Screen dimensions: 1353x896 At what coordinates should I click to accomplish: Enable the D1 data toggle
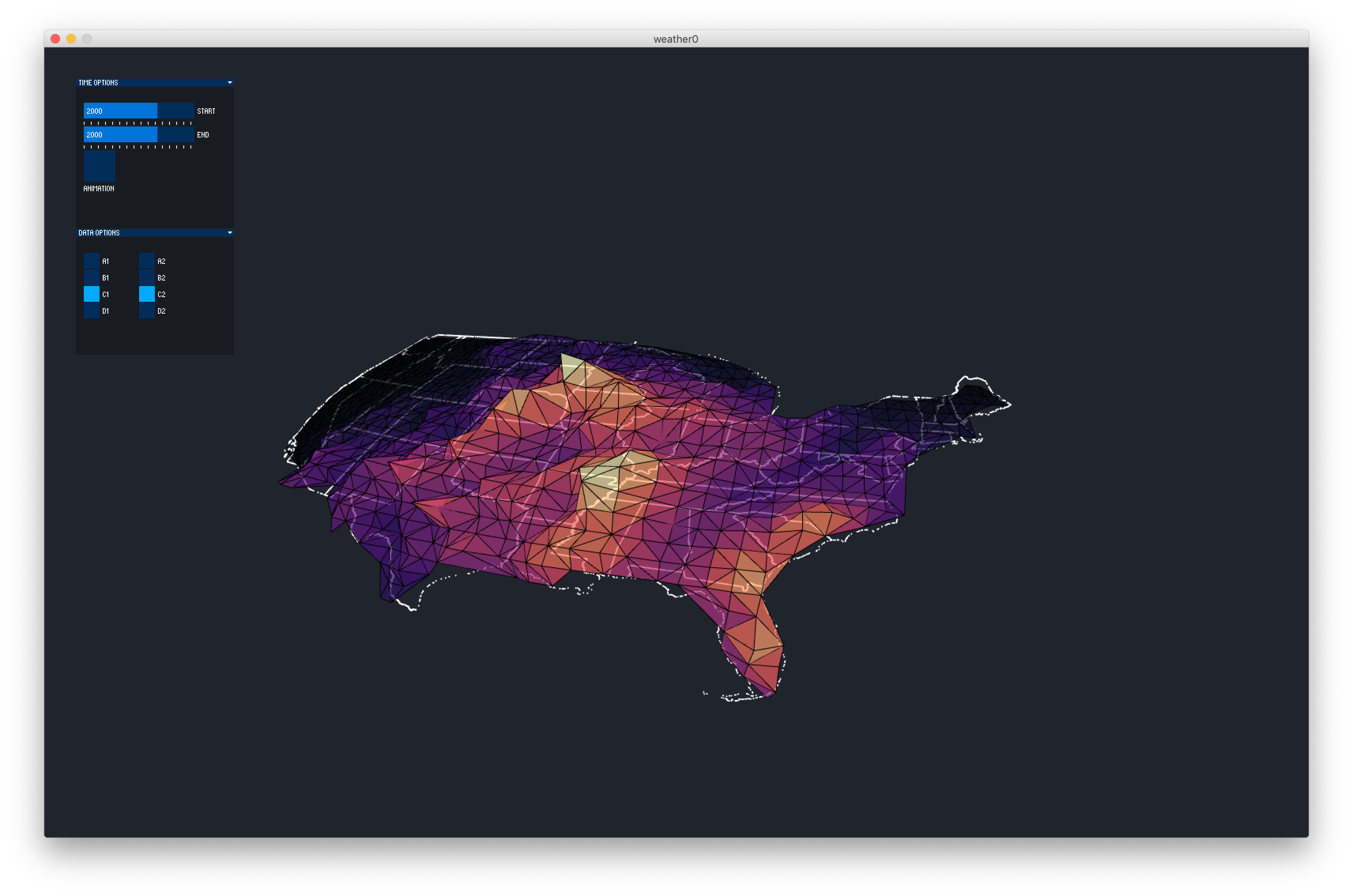point(91,311)
